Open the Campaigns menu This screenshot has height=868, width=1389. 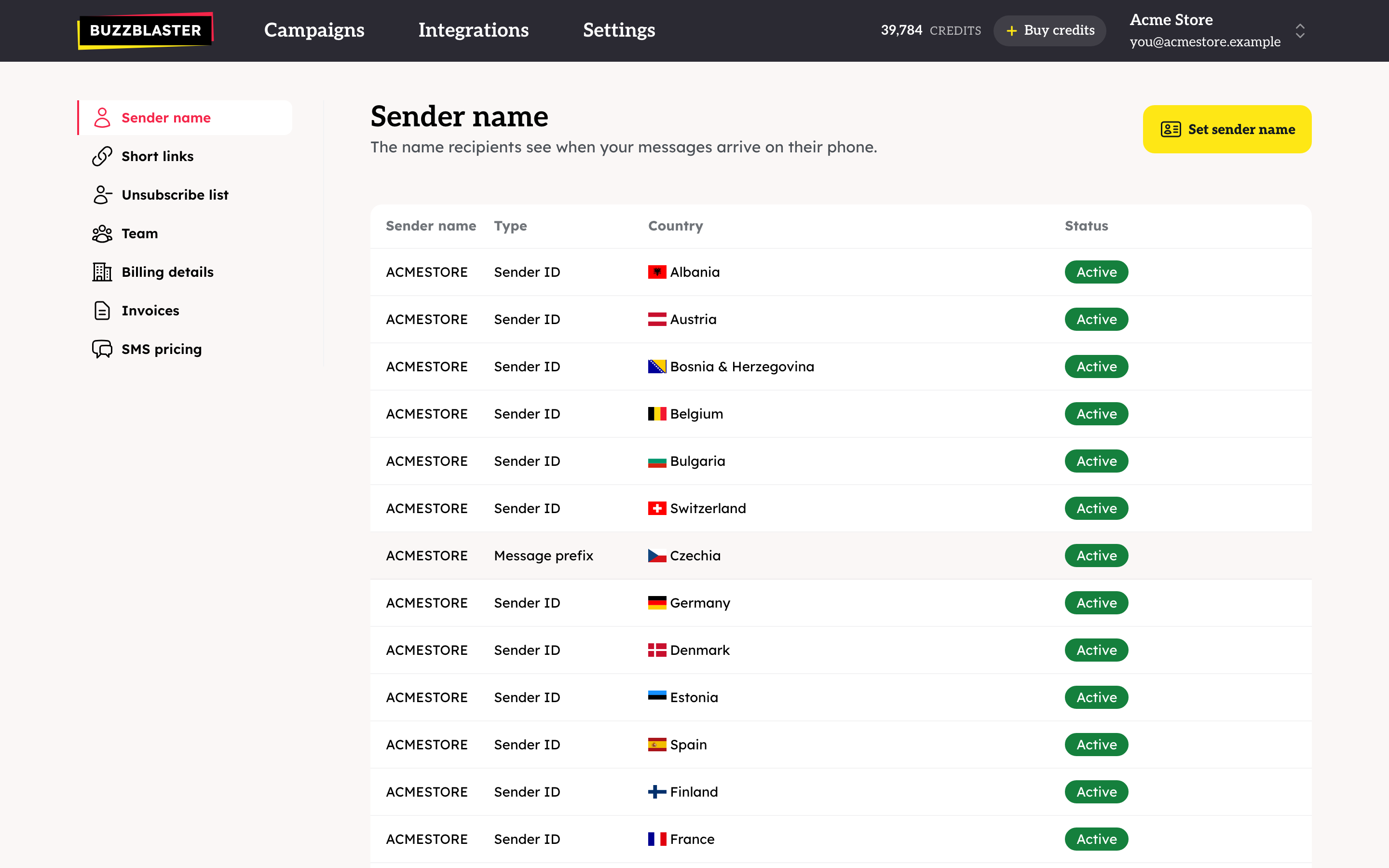pyautogui.click(x=314, y=30)
